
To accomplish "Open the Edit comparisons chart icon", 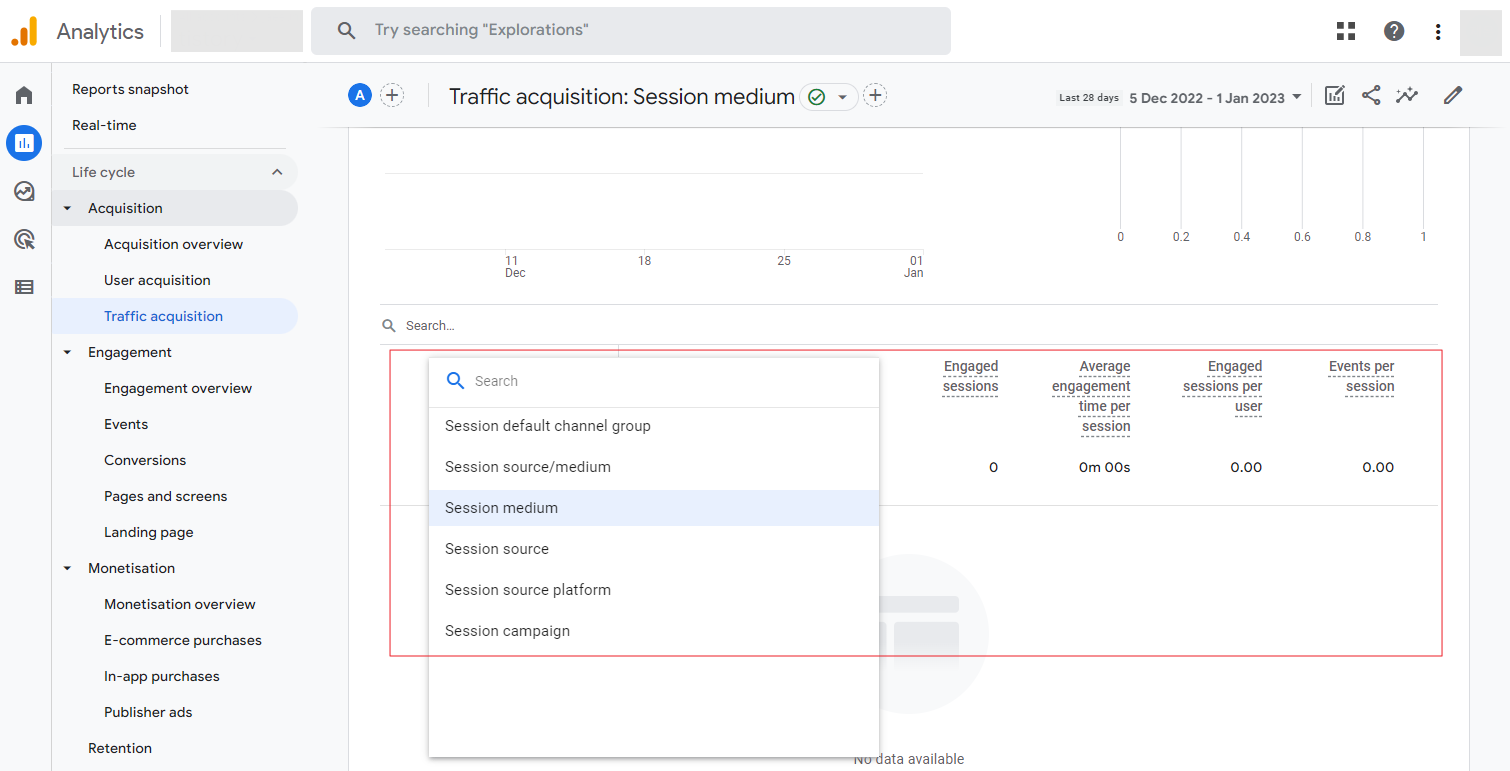I will click(1334, 96).
